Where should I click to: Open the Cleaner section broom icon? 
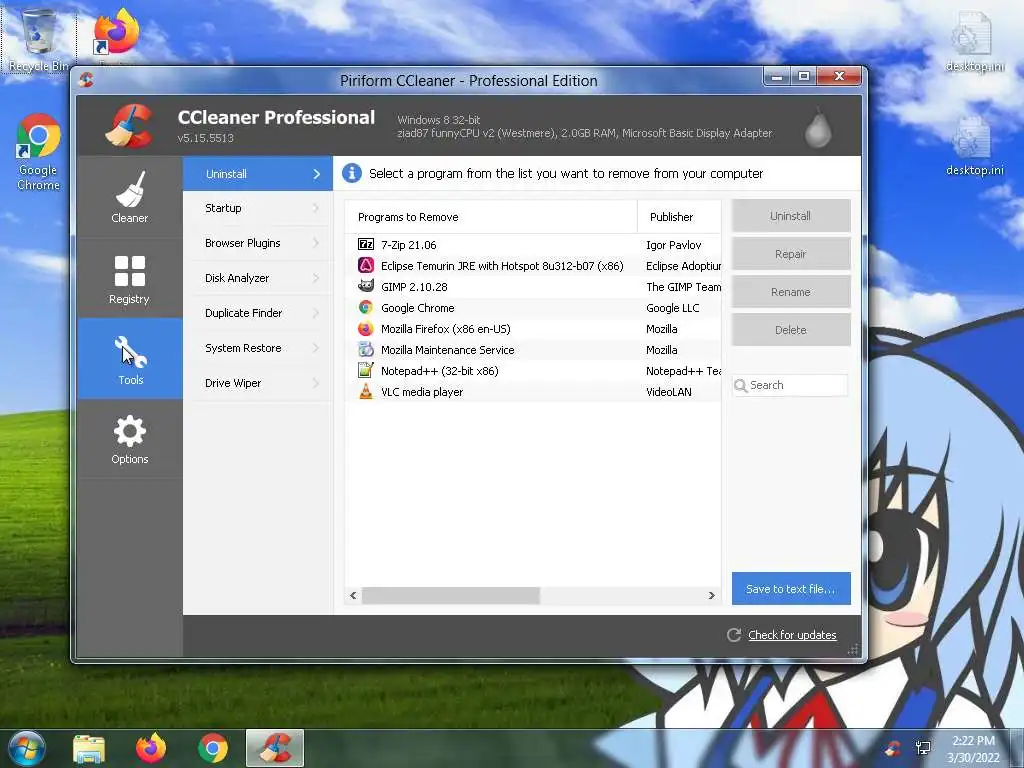click(130, 189)
